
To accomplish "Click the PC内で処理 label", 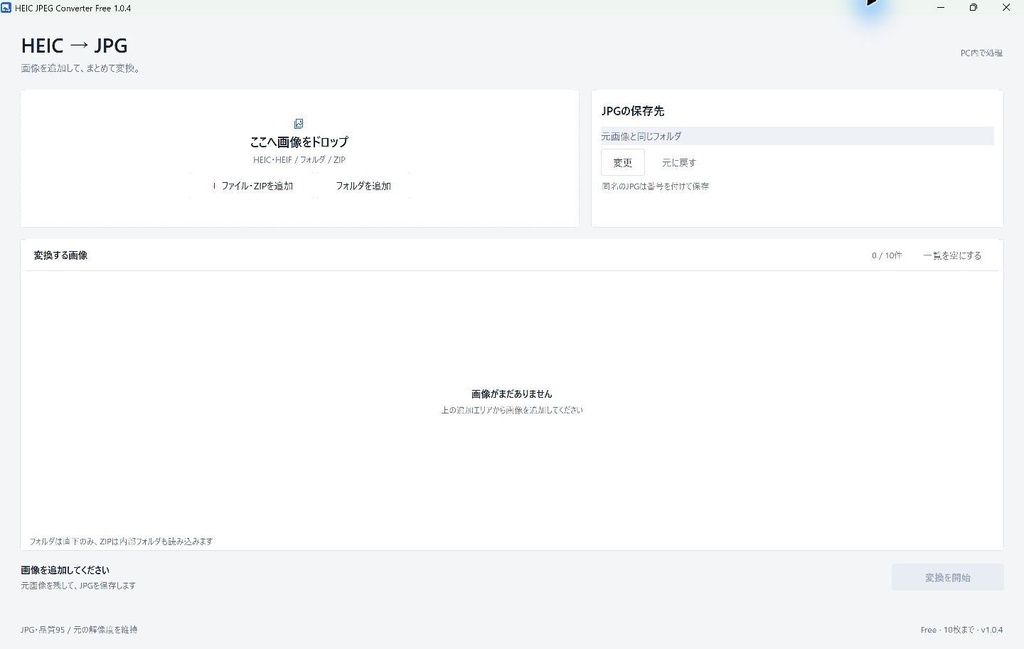I will pos(981,53).
